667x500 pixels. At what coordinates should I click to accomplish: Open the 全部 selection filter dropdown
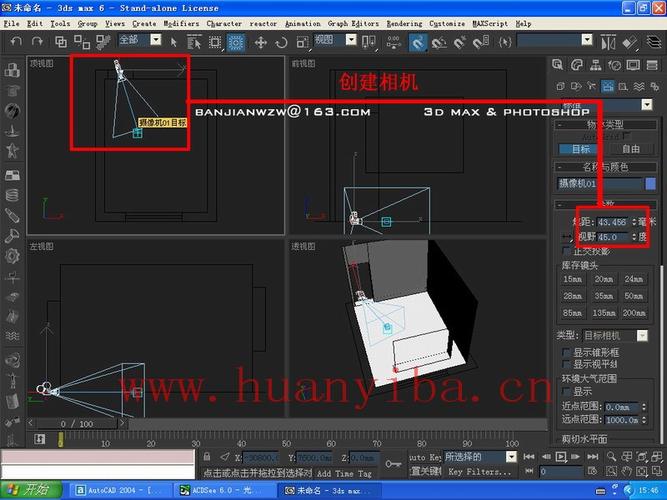(x=156, y=40)
